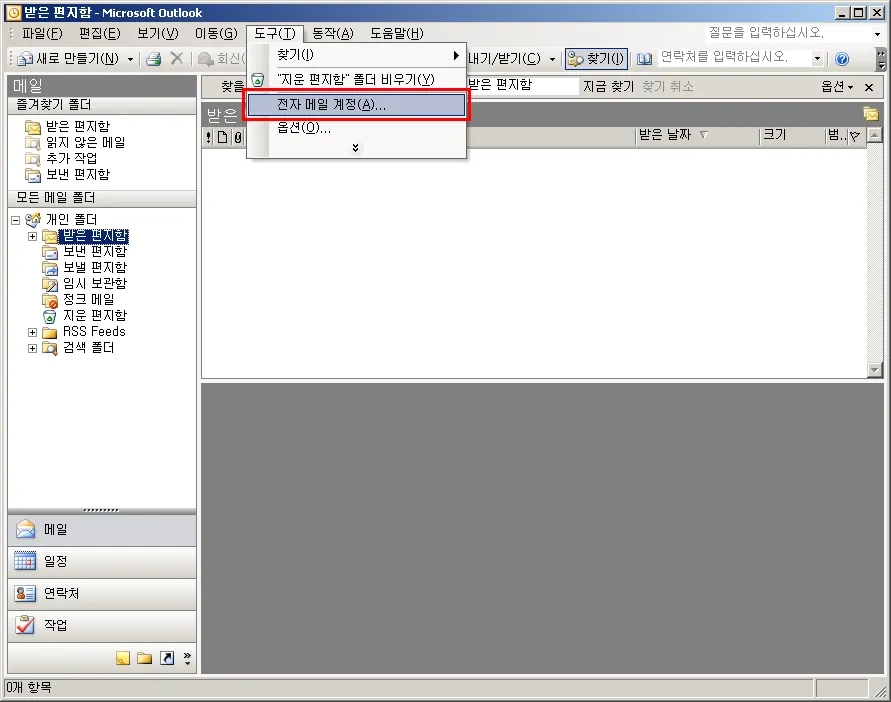The width and height of the screenshot is (891, 702).
Task: Click the navigation pane splitter grip dots
Action: [101, 510]
